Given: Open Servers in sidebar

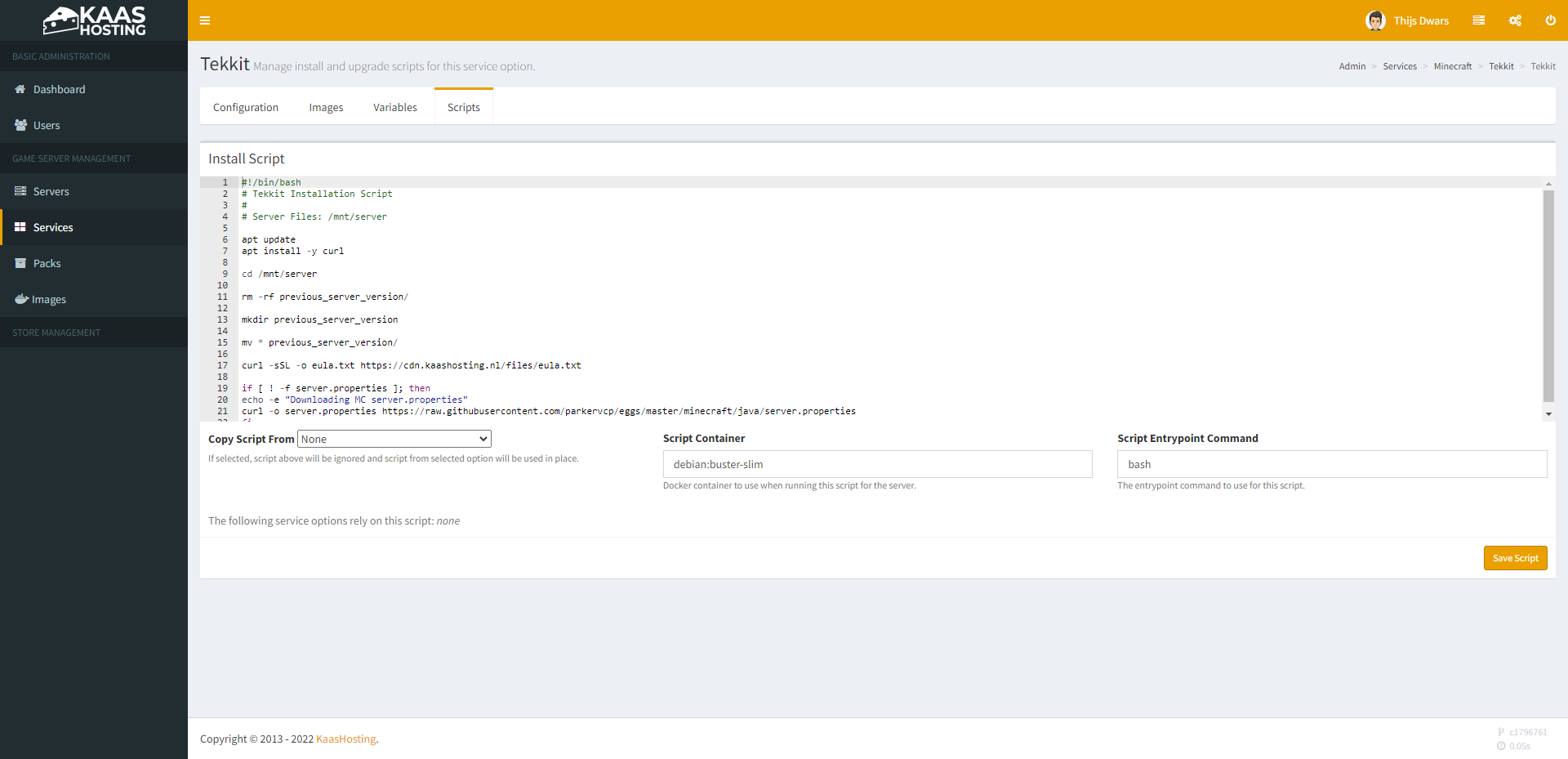Looking at the screenshot, I should pyautogui.click(x=51, y=191).
